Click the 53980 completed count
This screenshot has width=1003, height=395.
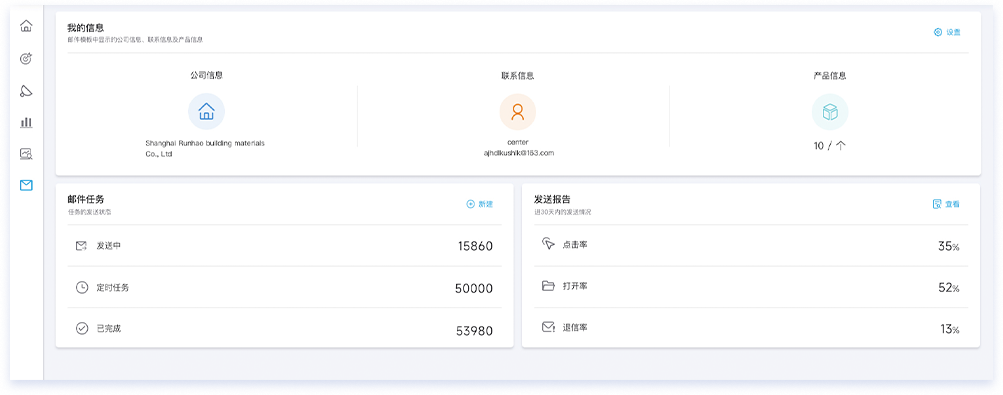point(475,331)
